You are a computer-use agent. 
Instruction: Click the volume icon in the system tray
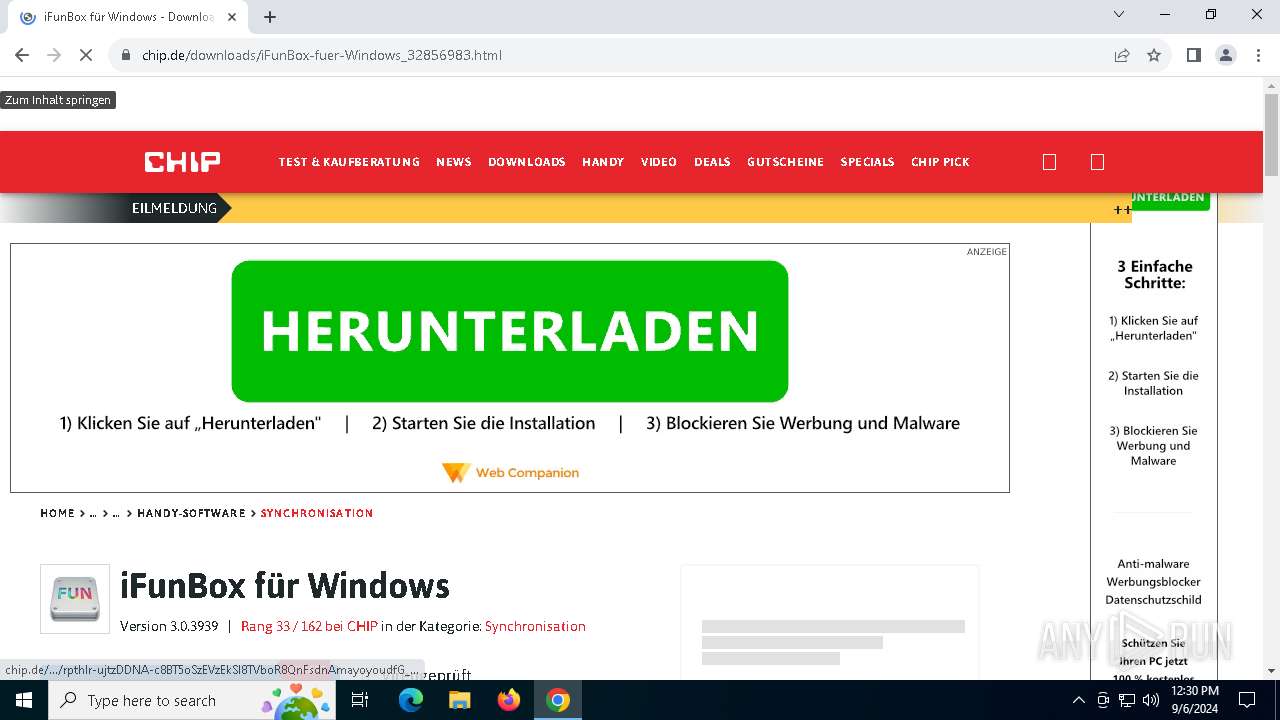pyautogui.click(x=1150, y=700)
